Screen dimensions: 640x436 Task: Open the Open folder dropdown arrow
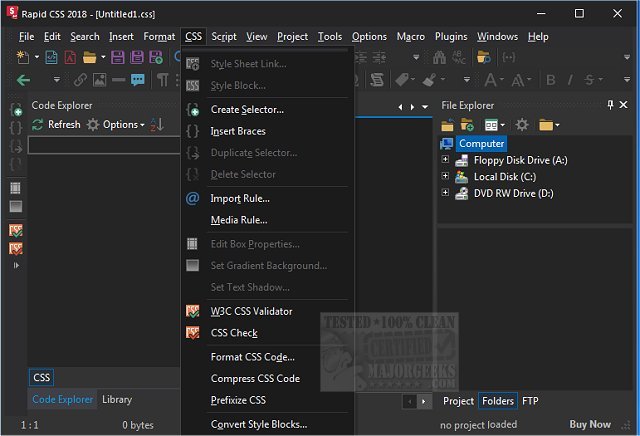click(x=103, y=57)
